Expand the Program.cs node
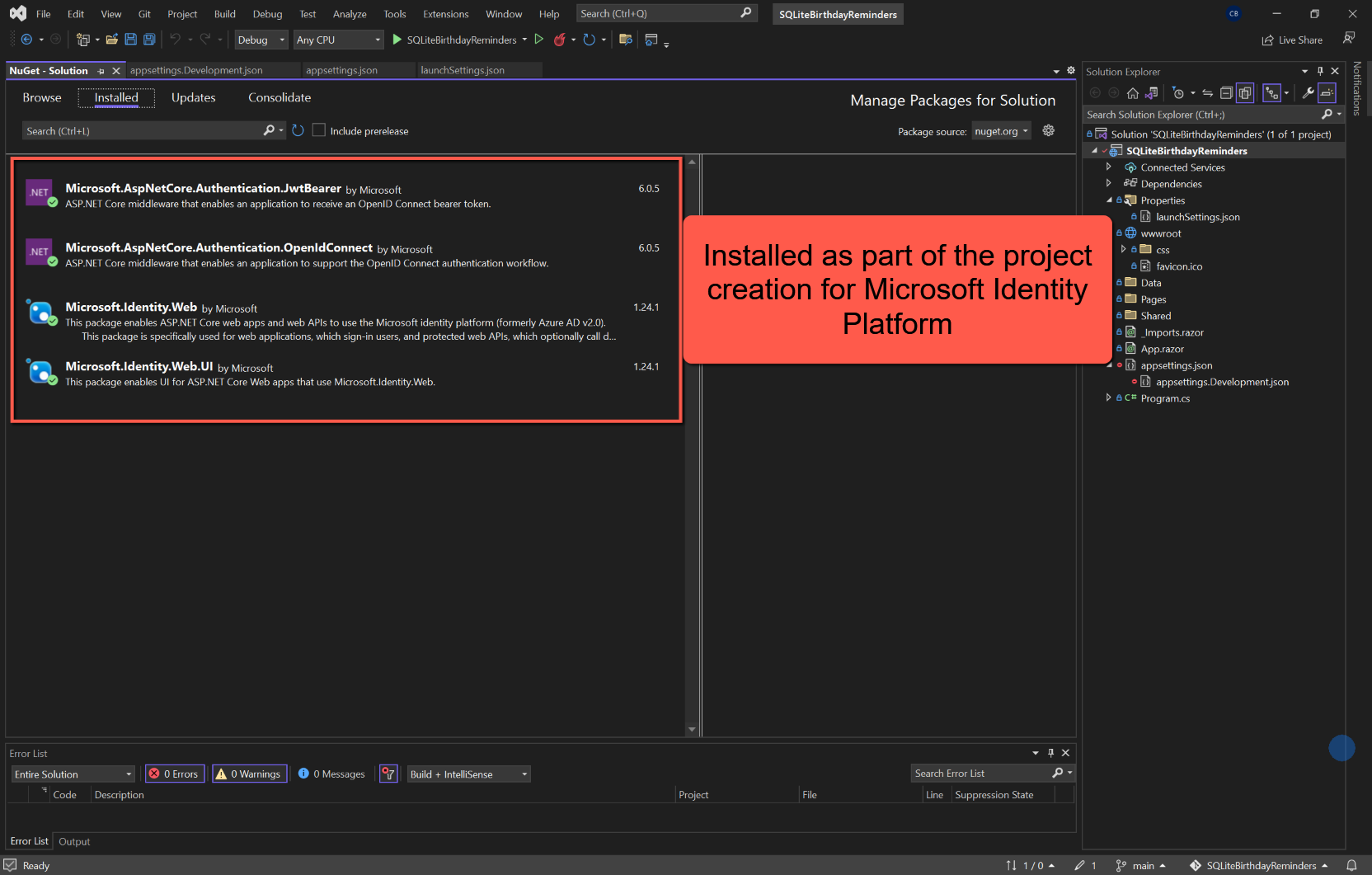 coord(1108,398)
